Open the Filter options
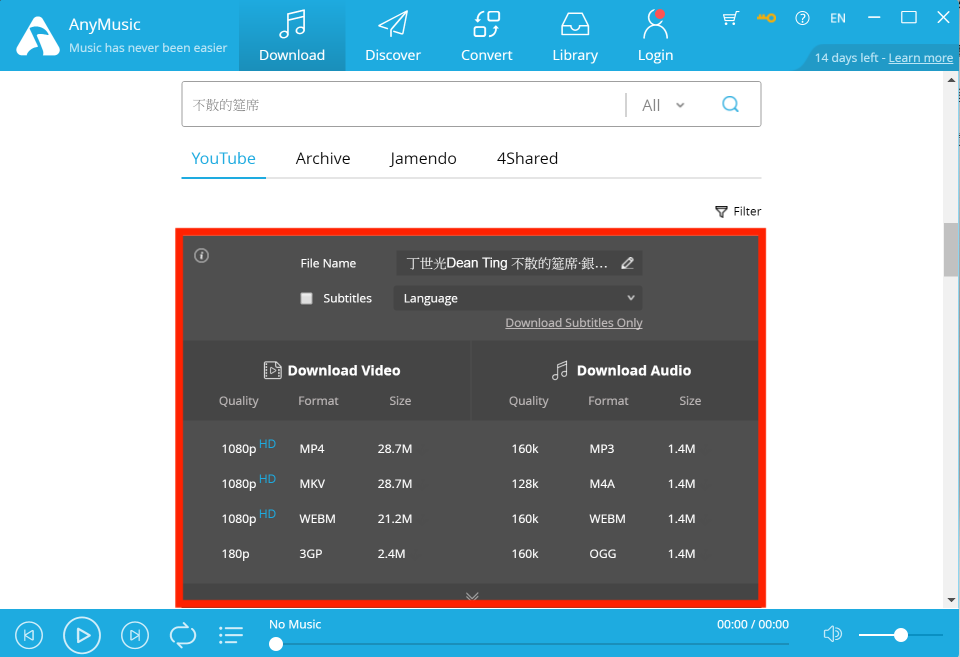Image resolution: width=960 pixels, height=657 pixels. (x=738, y=211)
